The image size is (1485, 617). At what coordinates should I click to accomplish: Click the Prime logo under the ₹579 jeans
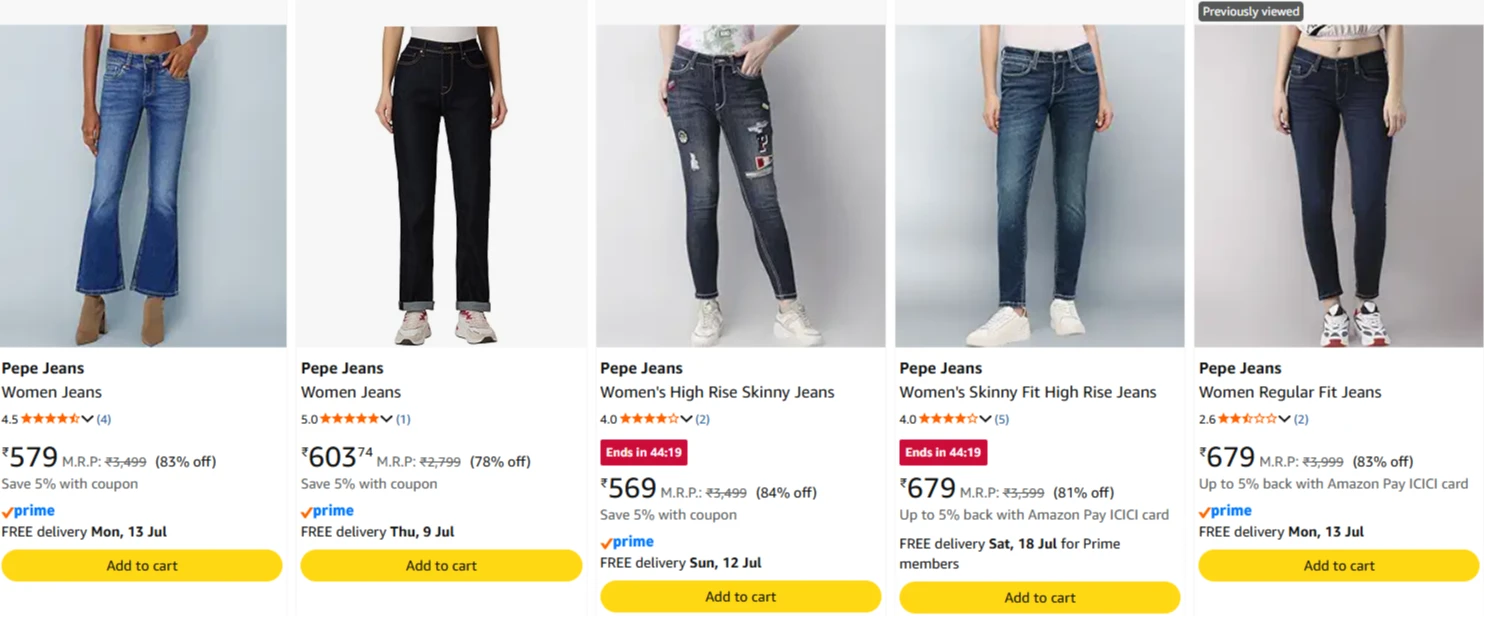pos(28,511)
